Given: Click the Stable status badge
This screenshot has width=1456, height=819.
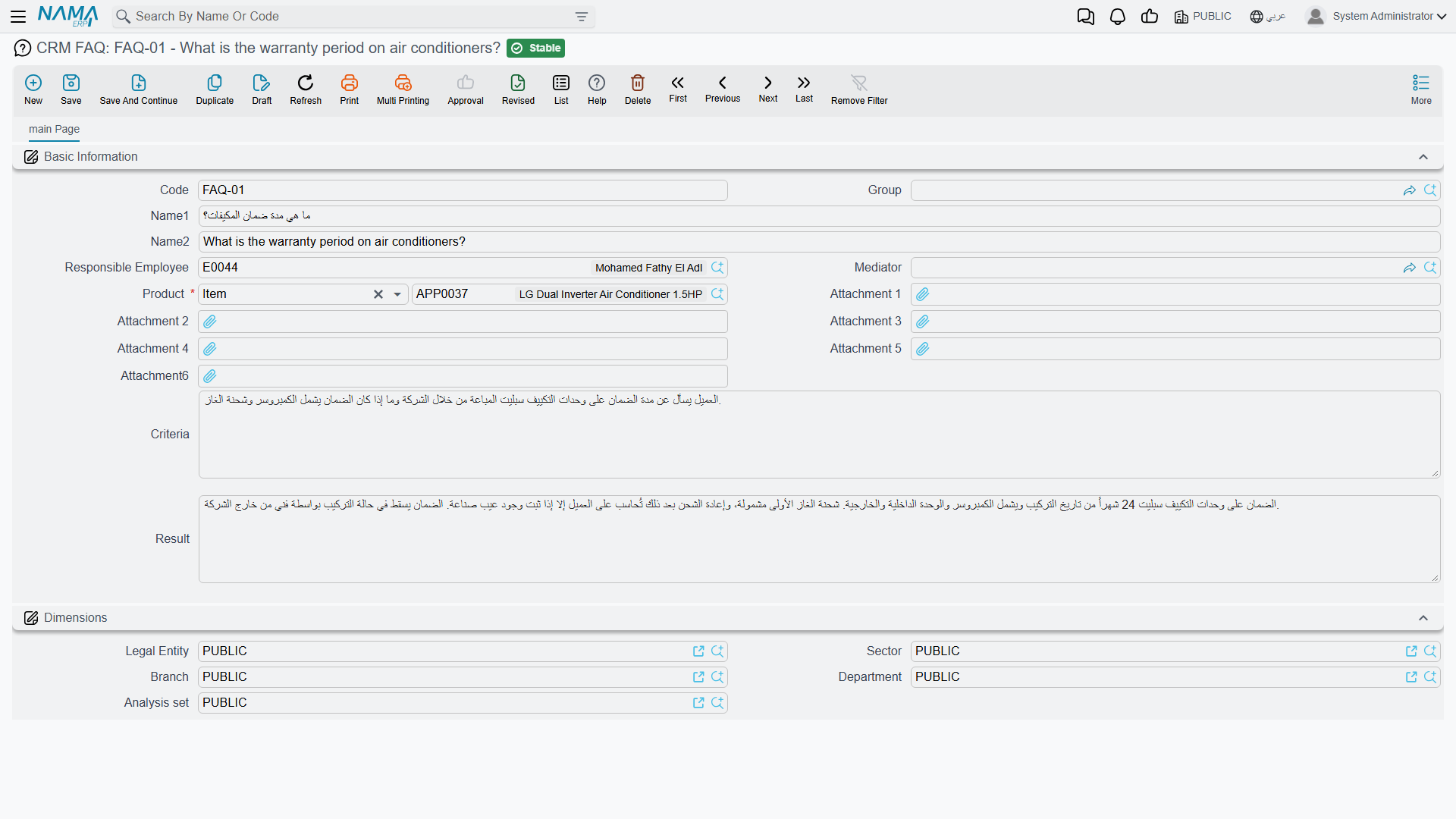Looking at the screenshot, I should pyautogui.click(x=536, y=49).
